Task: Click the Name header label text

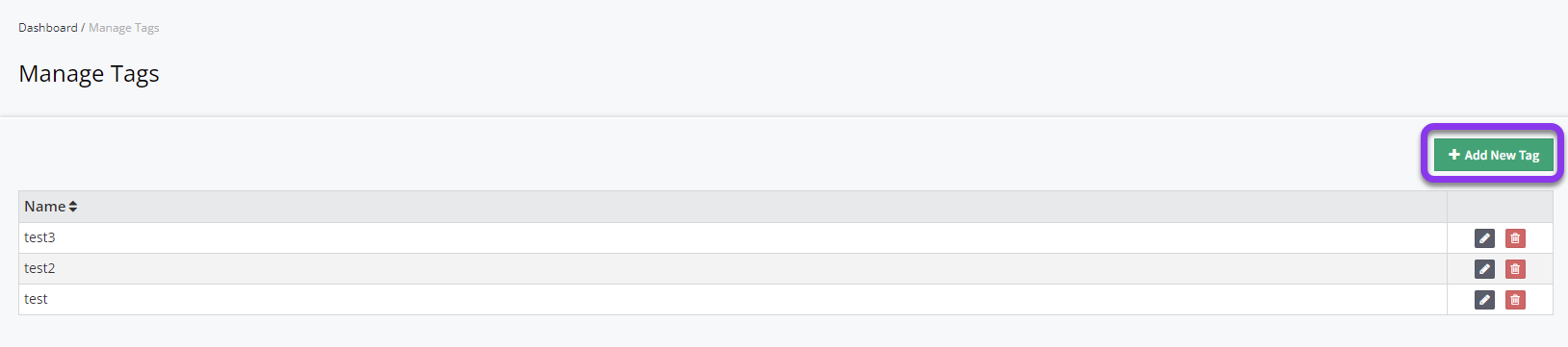Action: point(45,207)
